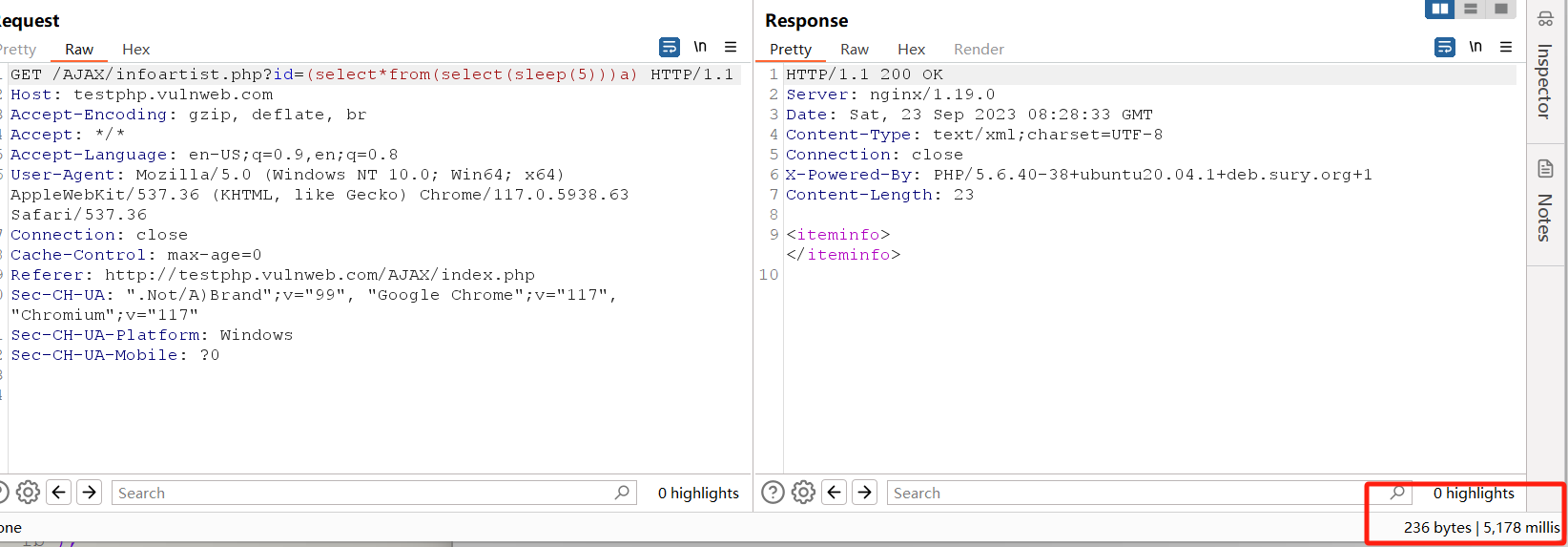Select combined tabbed layout icon
The image size is (1568, 547).
coord(1501,9)
